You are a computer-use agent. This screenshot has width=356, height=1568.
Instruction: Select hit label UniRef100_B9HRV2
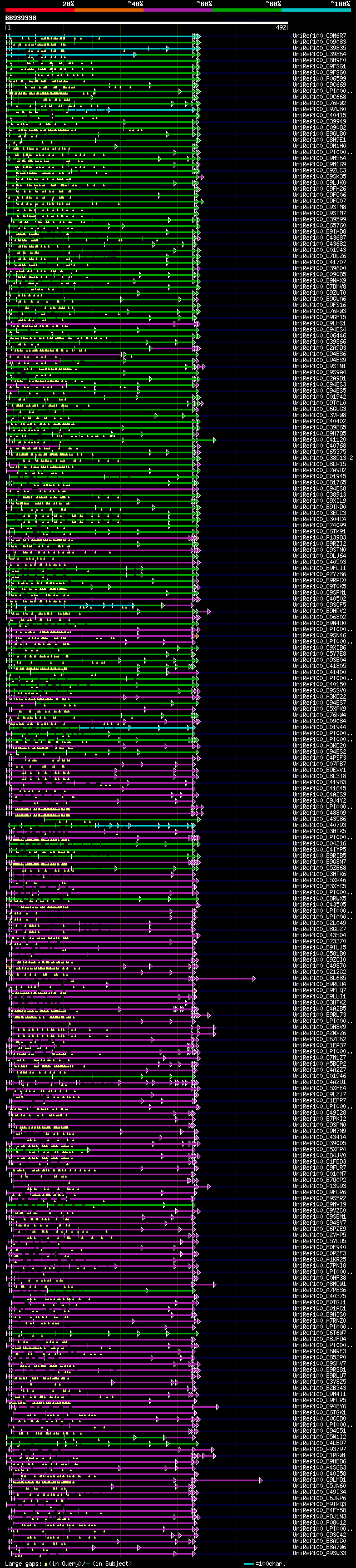click(x=319, y=611)
